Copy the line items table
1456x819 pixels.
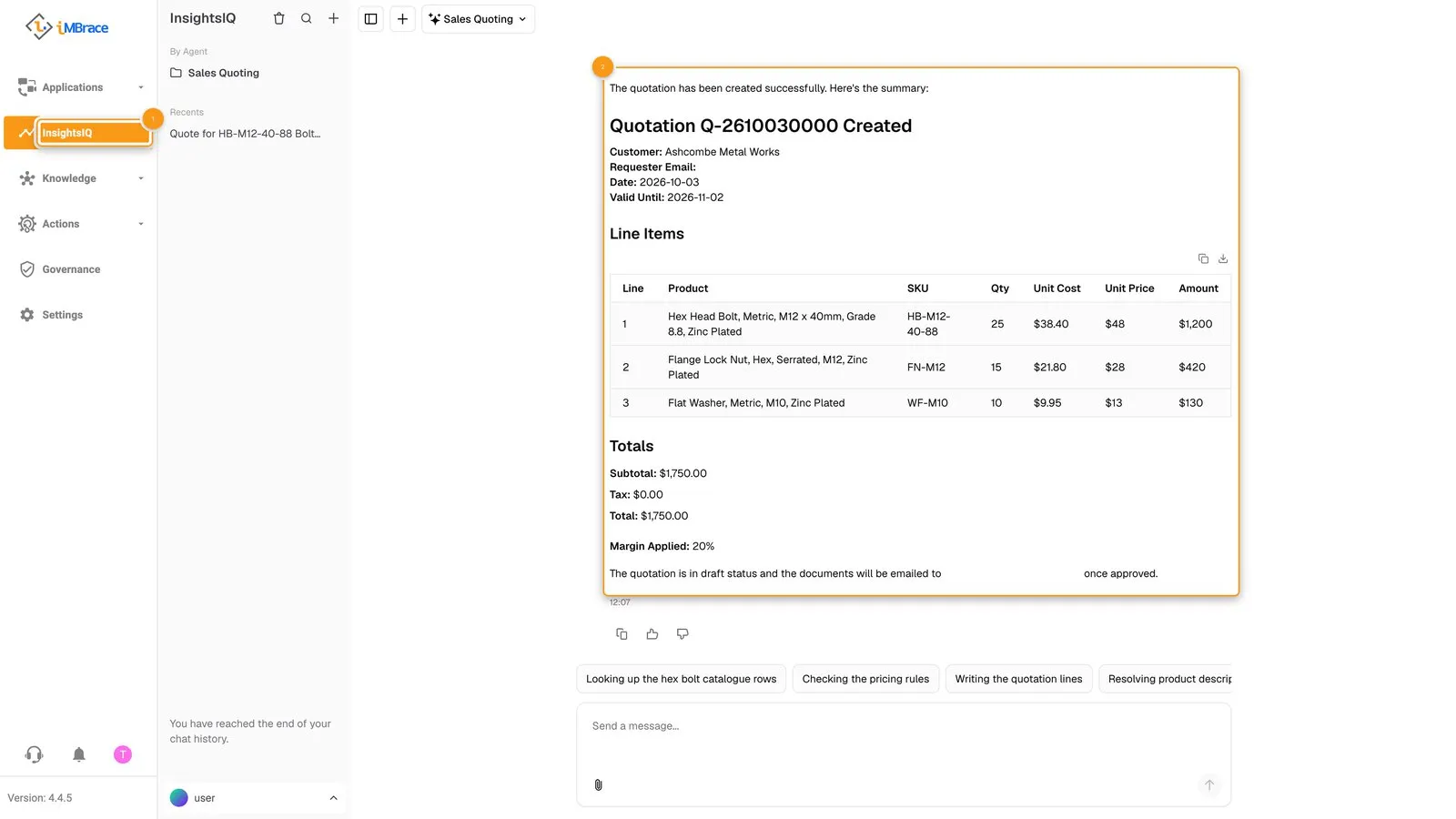pos(1203,258)
